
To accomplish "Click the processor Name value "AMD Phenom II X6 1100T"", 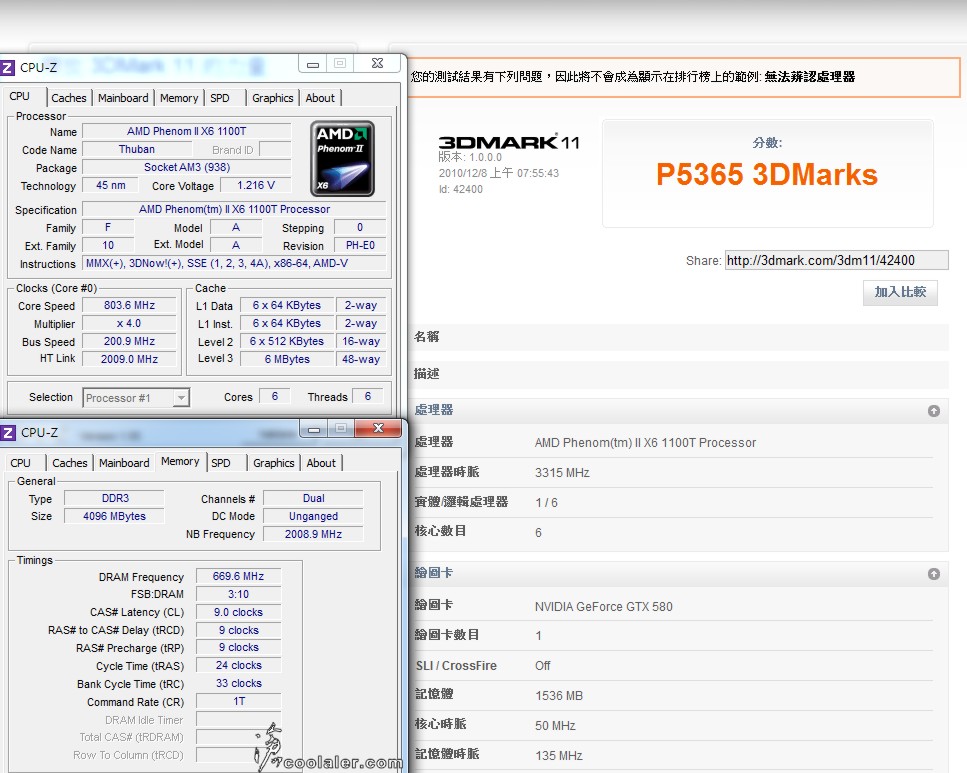I will click(x=187, y=131).
